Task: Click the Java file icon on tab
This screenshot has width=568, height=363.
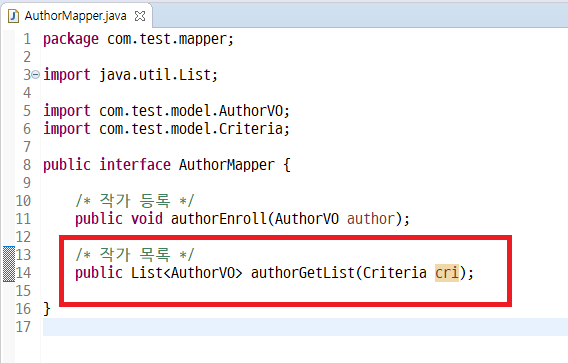Action: (x=13, y=16)
